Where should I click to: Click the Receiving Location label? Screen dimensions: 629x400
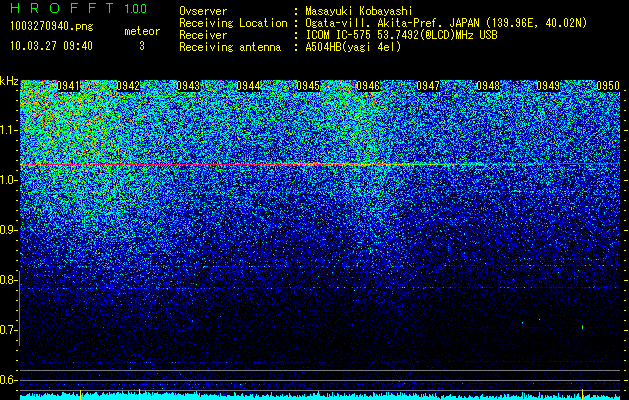pyautogui.click(x=233, y=23)
